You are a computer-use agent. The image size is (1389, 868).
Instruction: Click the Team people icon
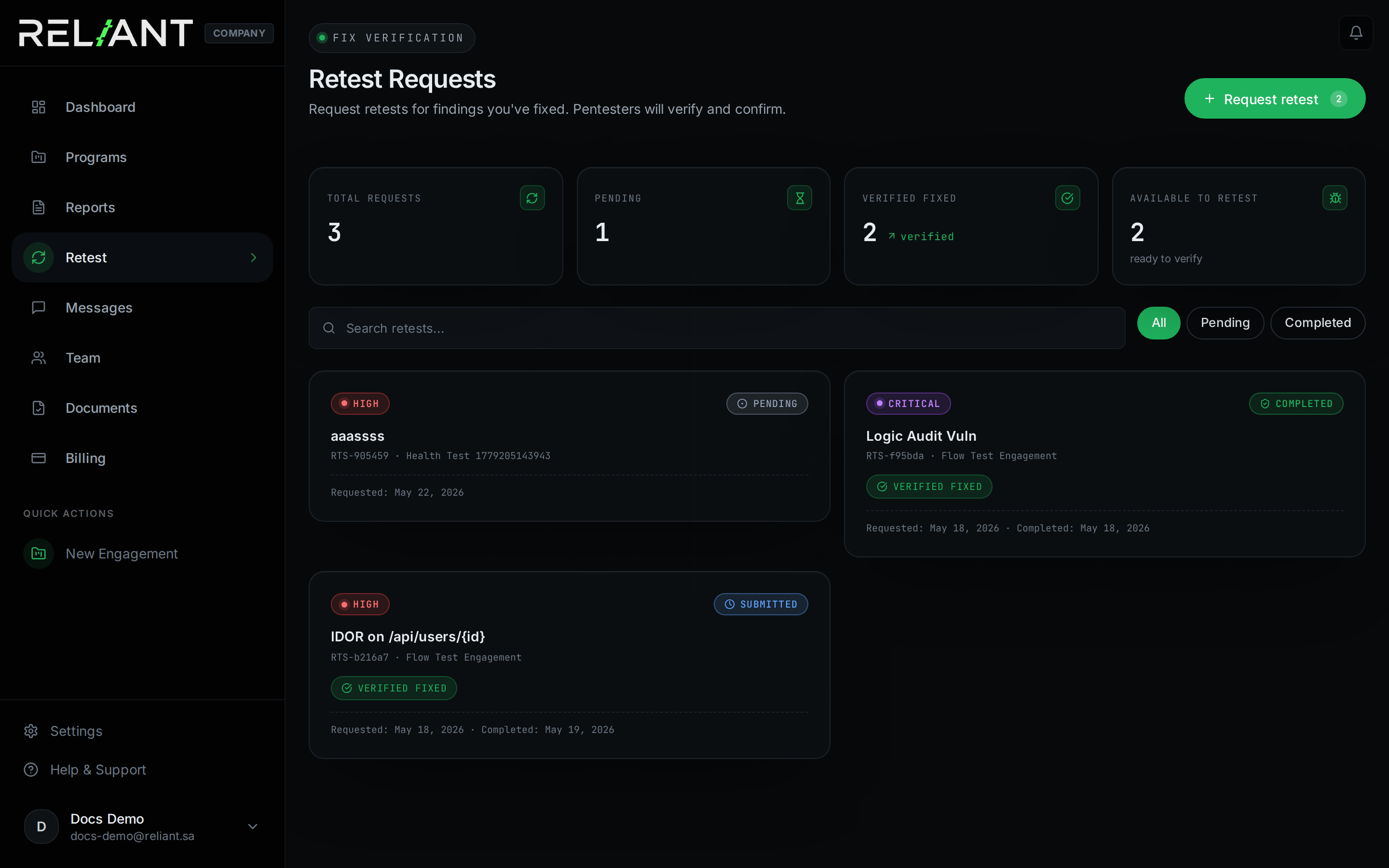pyautogui.click(x=39, y=358)
